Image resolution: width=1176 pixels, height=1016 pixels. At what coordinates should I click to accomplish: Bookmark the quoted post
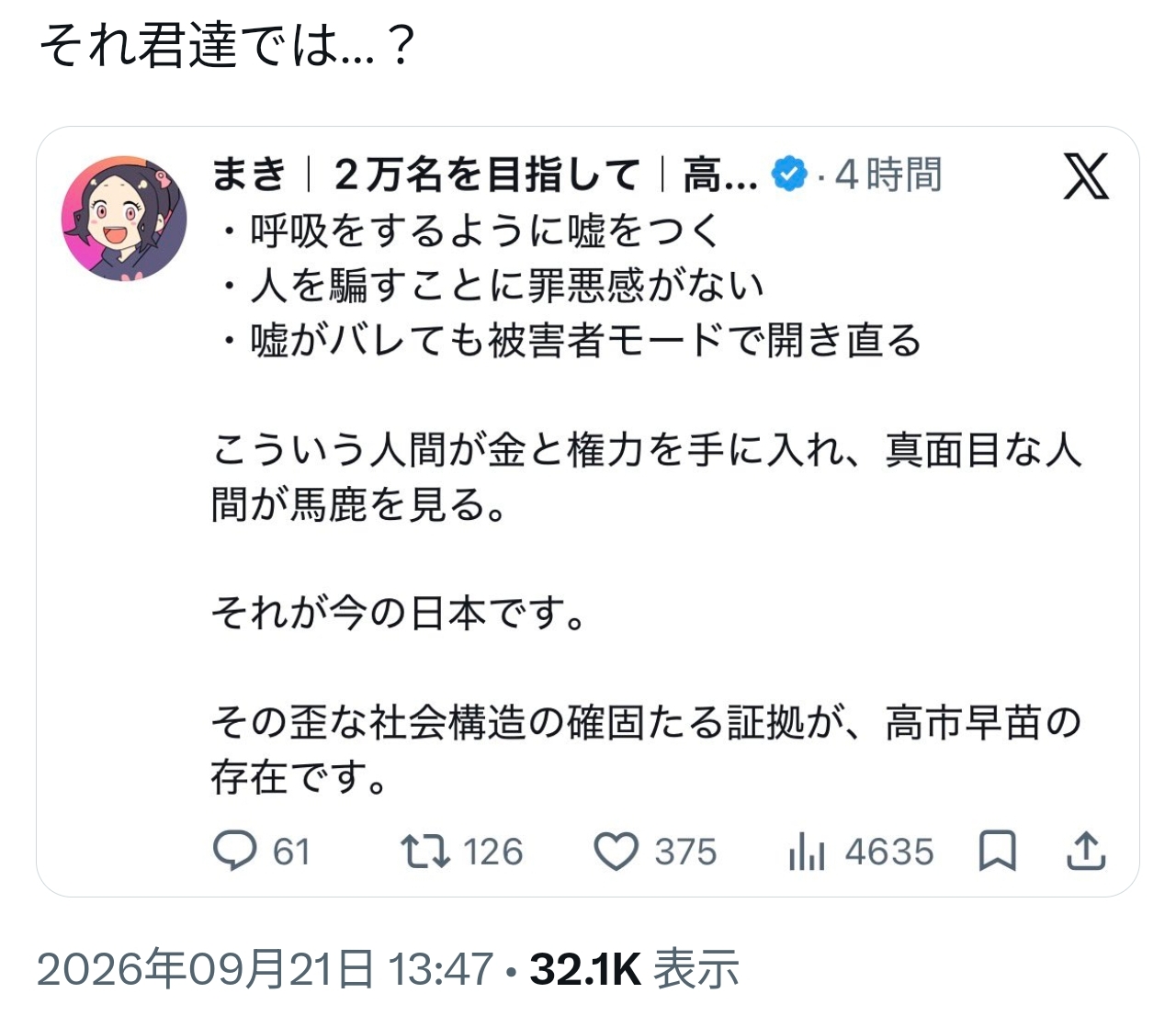[x=997, y=851]
